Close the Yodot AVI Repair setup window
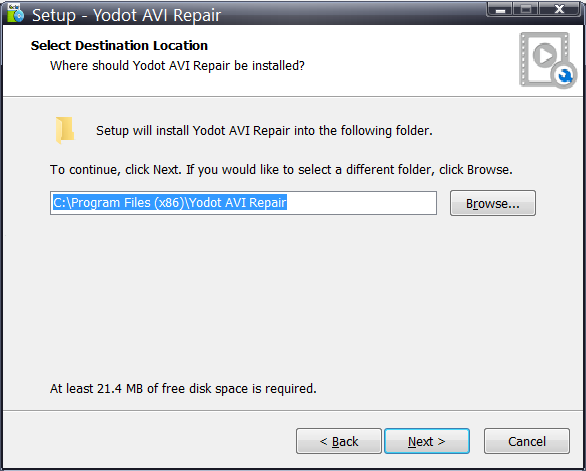This screenshot has height=471, width=586. point(559,9)
